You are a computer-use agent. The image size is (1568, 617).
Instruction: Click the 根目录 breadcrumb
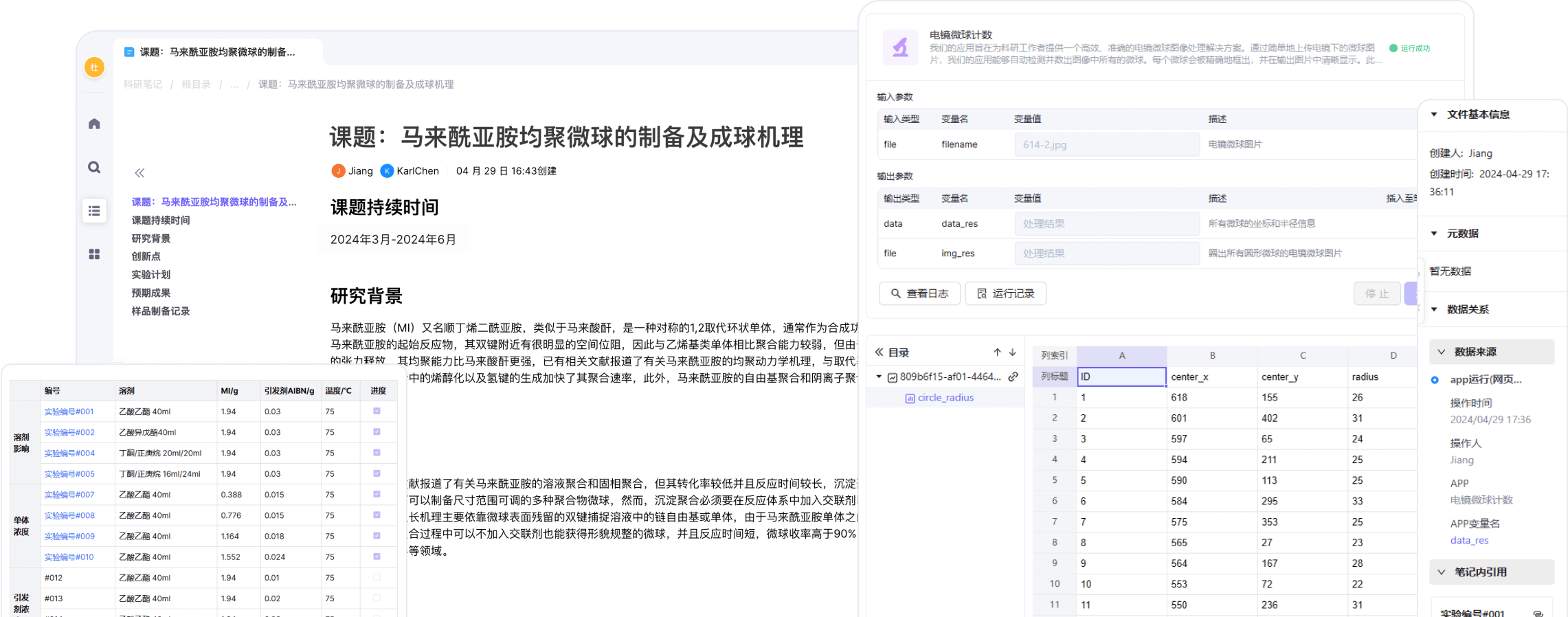pyautogui.click(x=196, y=85)
